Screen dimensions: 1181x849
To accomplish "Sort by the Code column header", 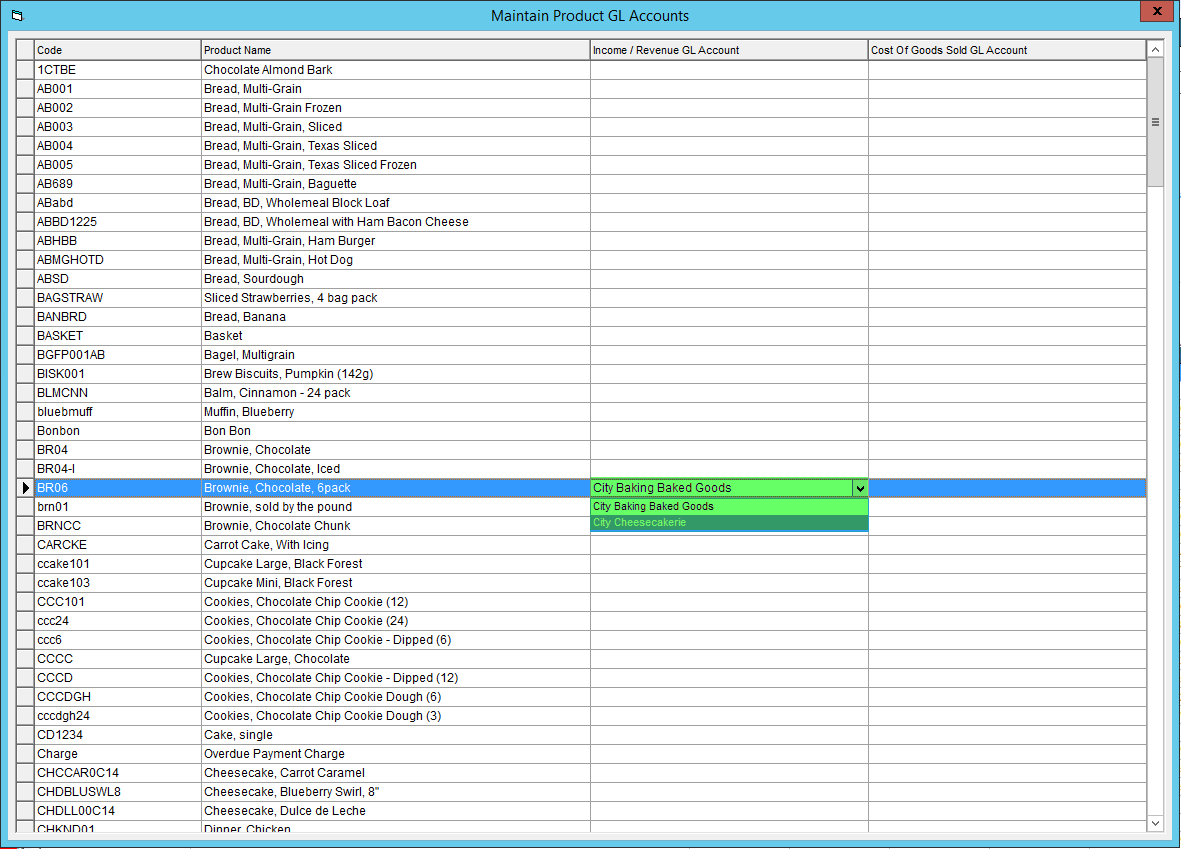I will pos(117,50).
